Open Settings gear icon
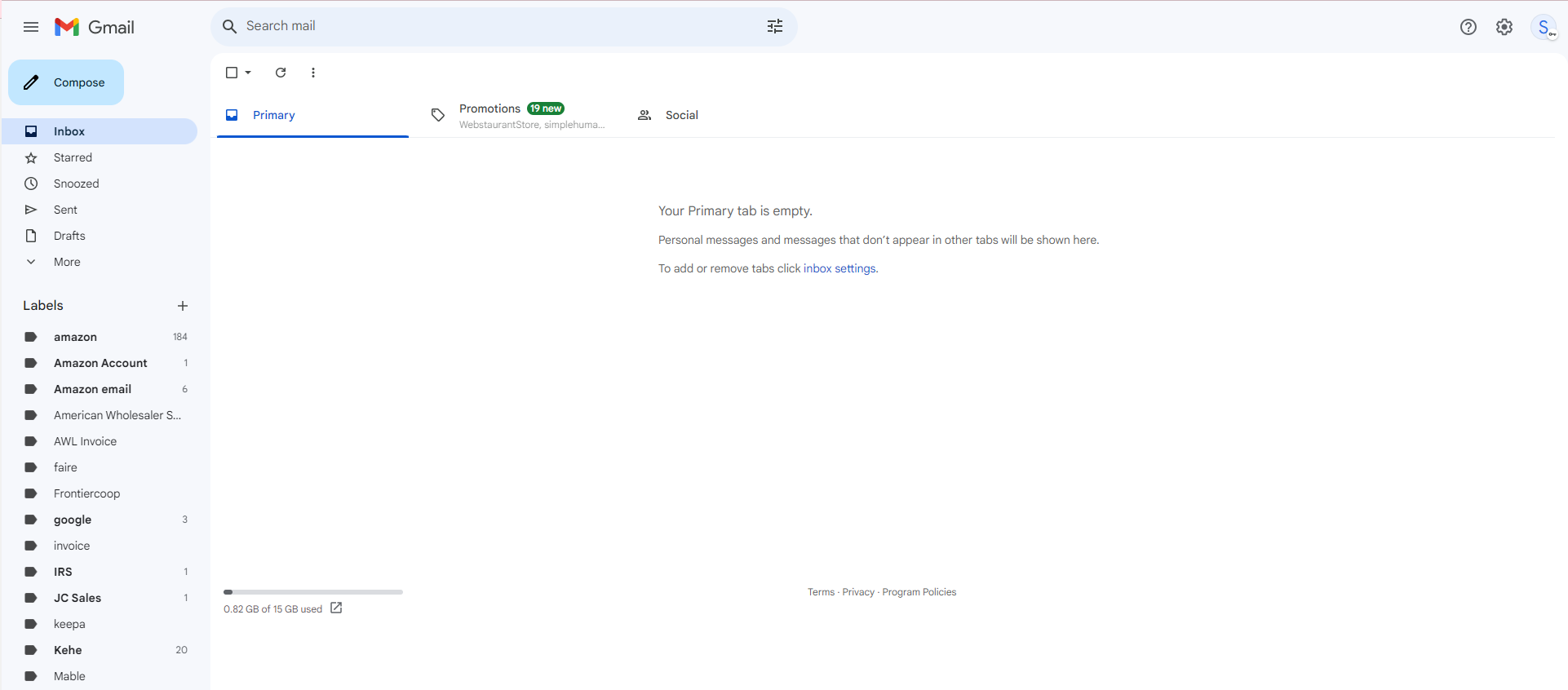 coord(1504,27)
